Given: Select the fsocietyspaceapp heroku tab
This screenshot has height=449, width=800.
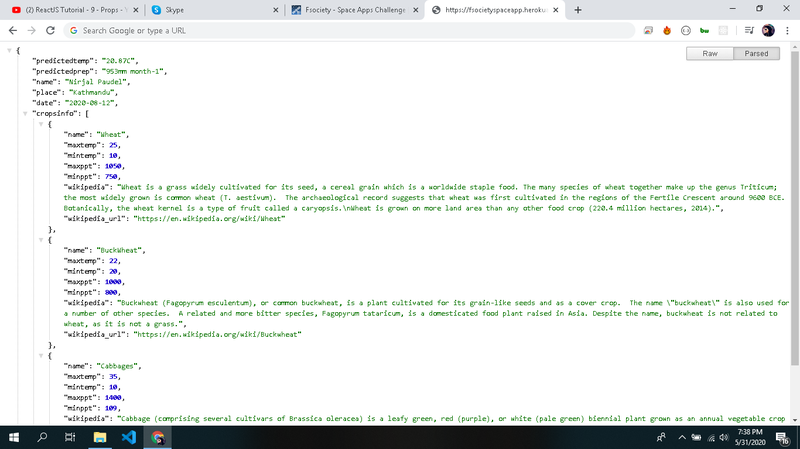Looking at the screenshot, I should click(x=494, y=10).
